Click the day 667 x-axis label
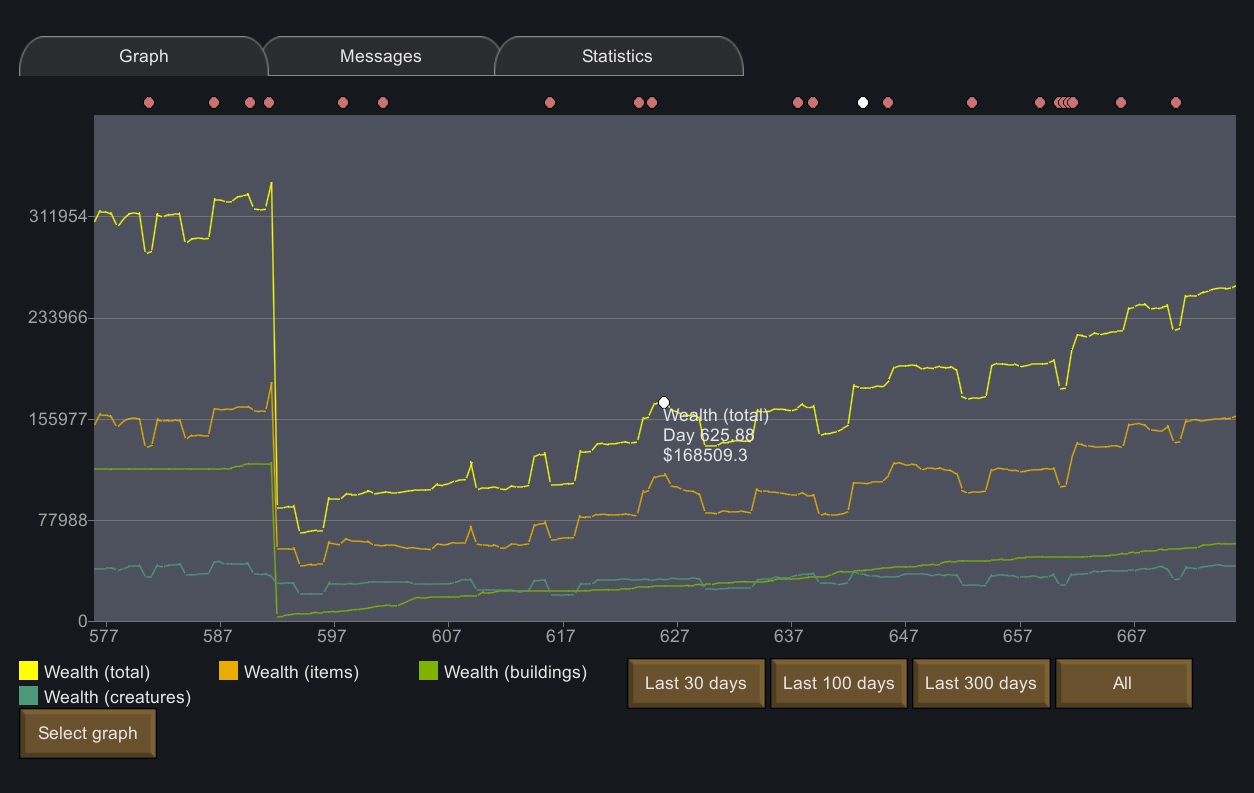The height and width of the screenshot is (793, 1254). point(1132,636)
